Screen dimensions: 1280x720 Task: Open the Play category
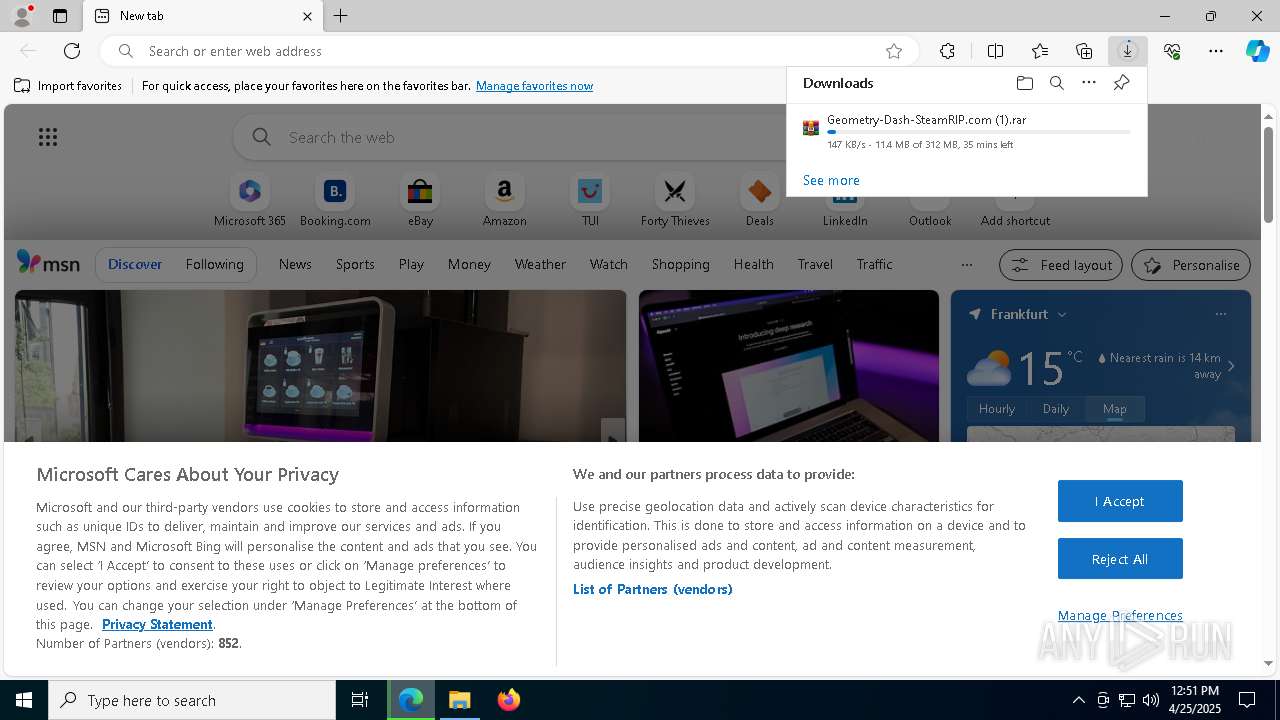[411, 264]
